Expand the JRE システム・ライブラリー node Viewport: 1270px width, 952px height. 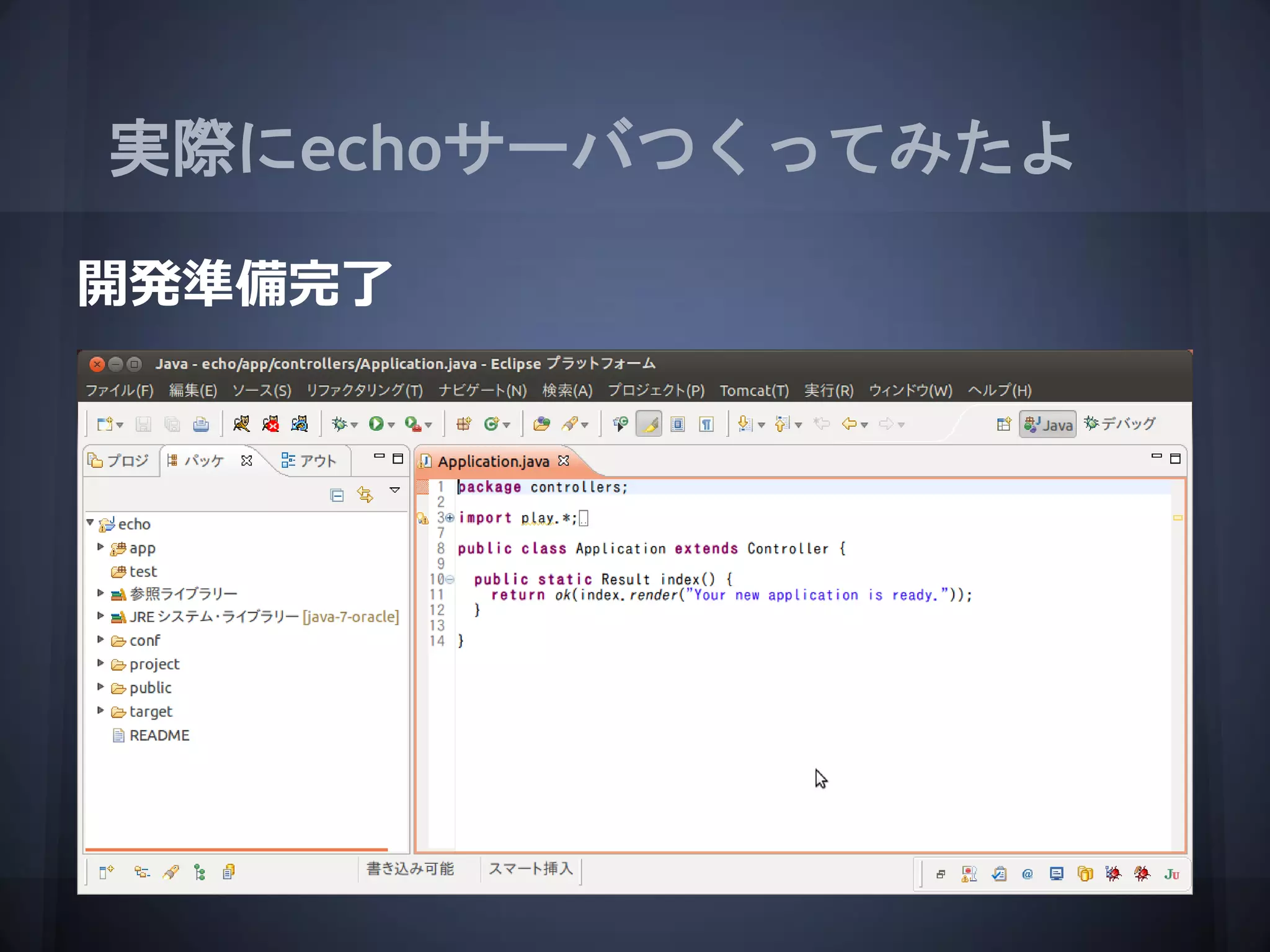100,616
